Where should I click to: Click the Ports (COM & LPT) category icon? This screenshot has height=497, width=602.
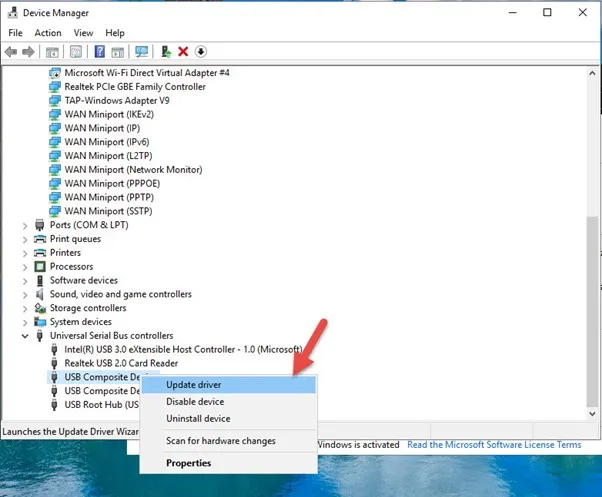coord(40,225)
